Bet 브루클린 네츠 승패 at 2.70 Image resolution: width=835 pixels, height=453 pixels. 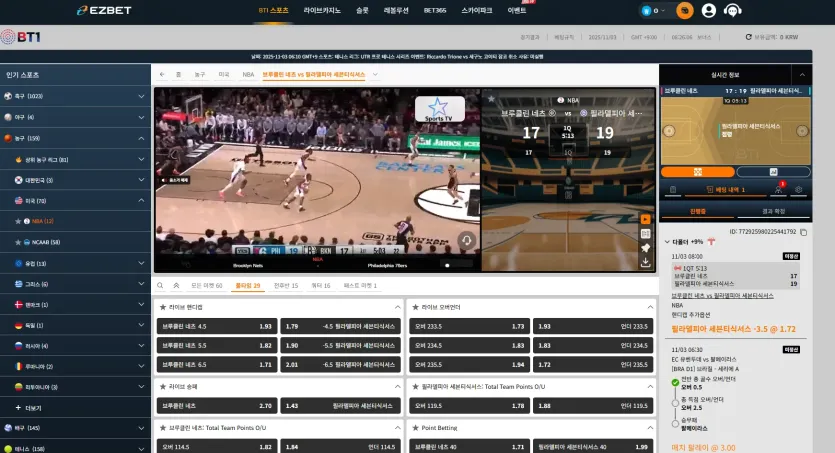(217, 406)
